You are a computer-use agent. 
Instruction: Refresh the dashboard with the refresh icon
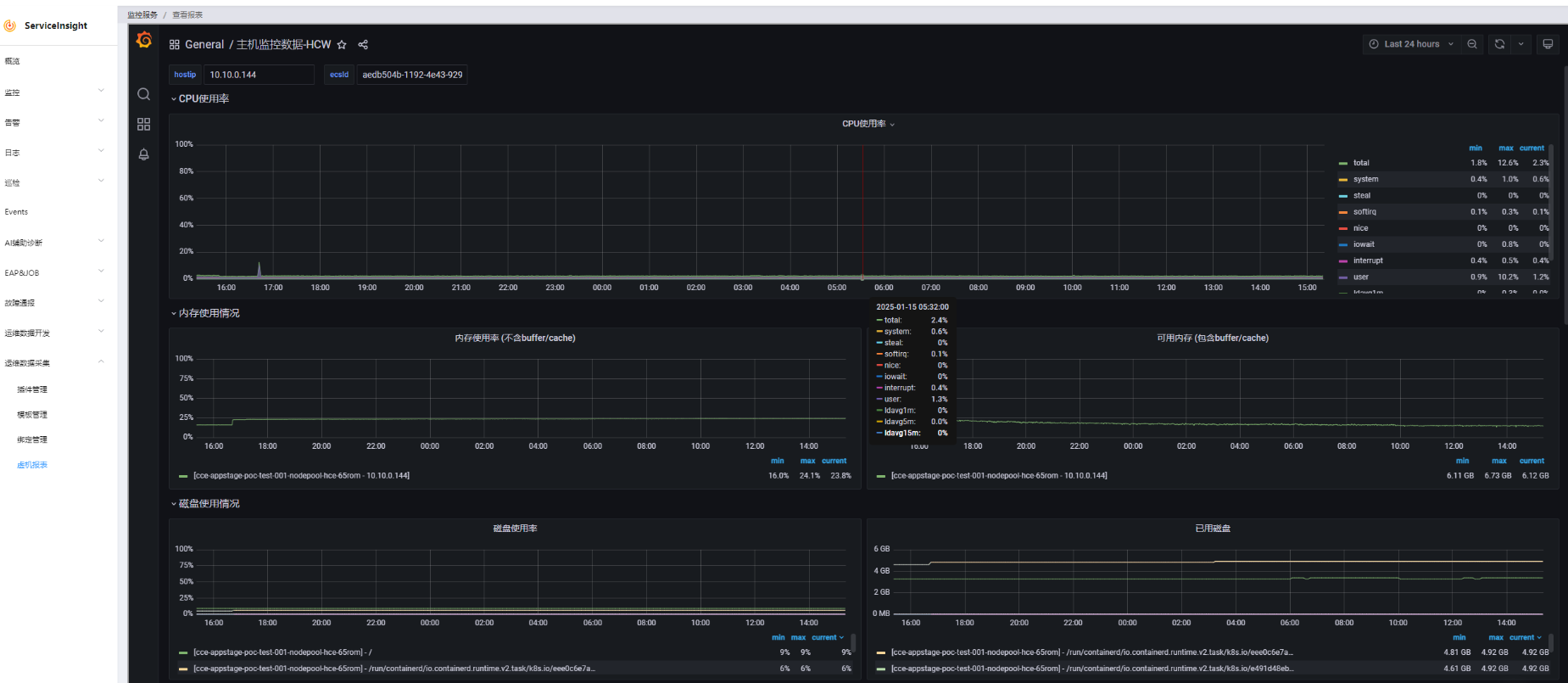click(1499, 44)
